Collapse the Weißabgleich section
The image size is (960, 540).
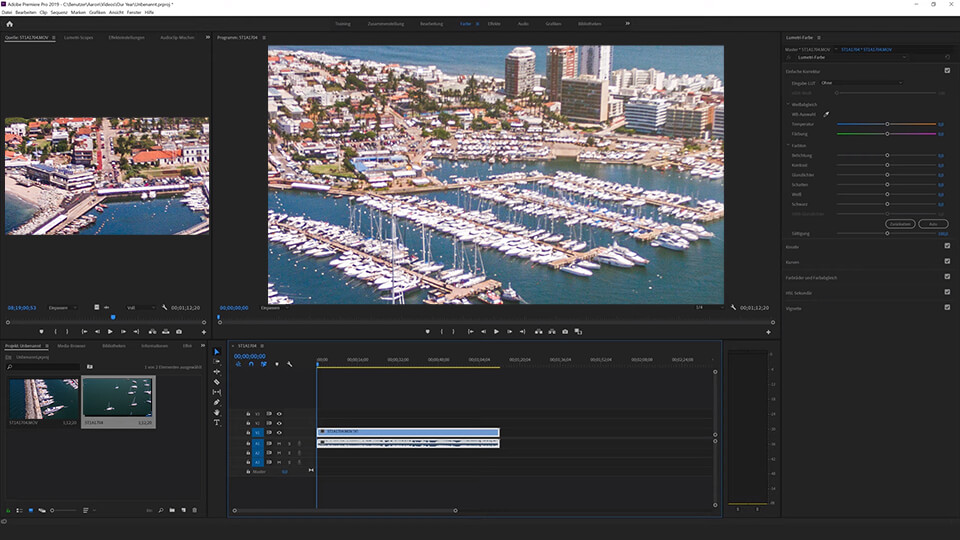coord(788,103)
